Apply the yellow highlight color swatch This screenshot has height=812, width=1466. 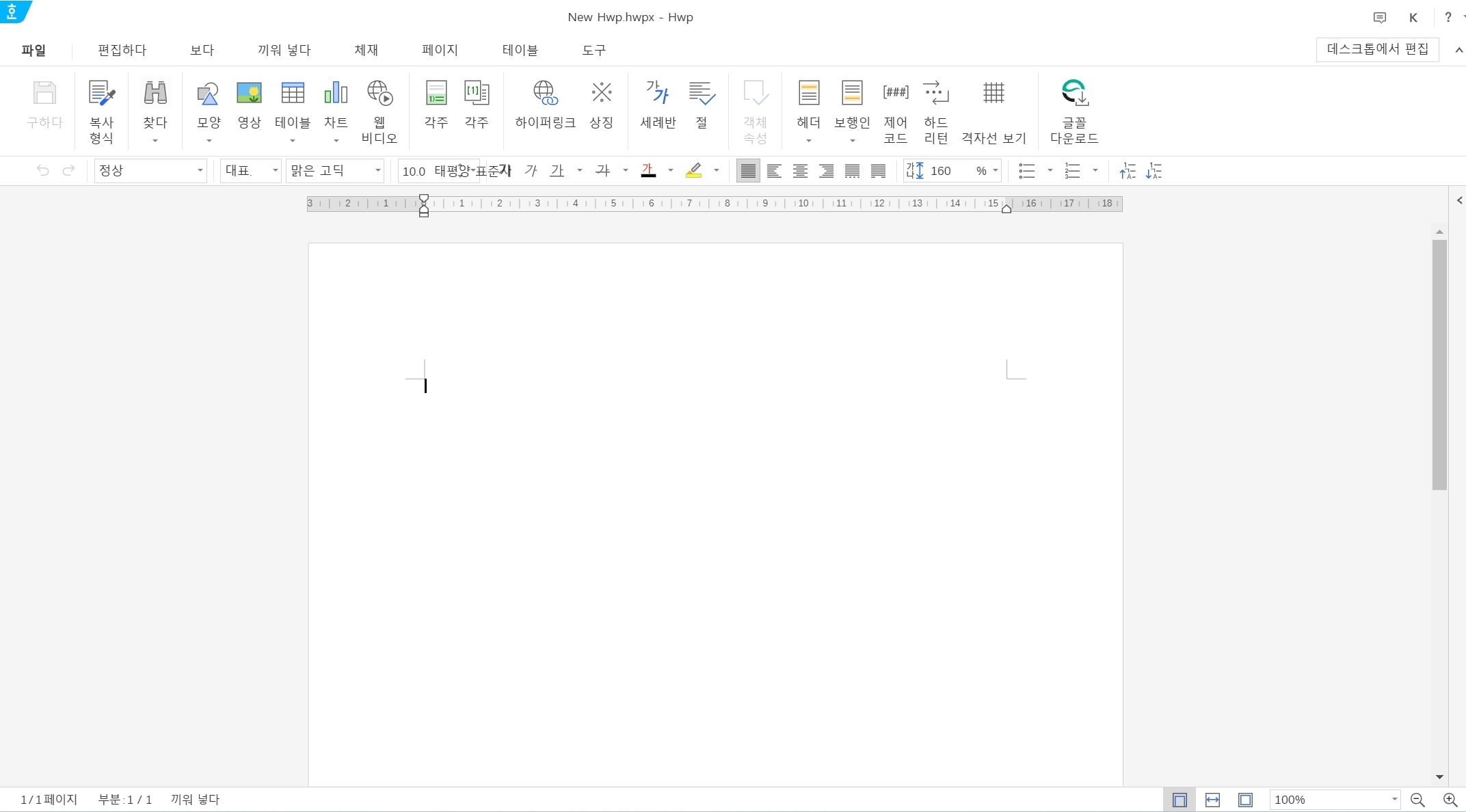[x=694, y=171]
